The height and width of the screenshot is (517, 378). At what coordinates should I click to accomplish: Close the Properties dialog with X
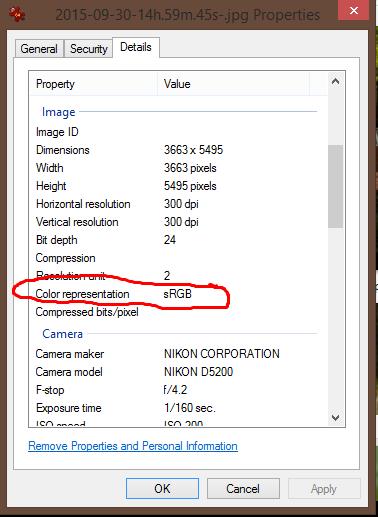354,11
